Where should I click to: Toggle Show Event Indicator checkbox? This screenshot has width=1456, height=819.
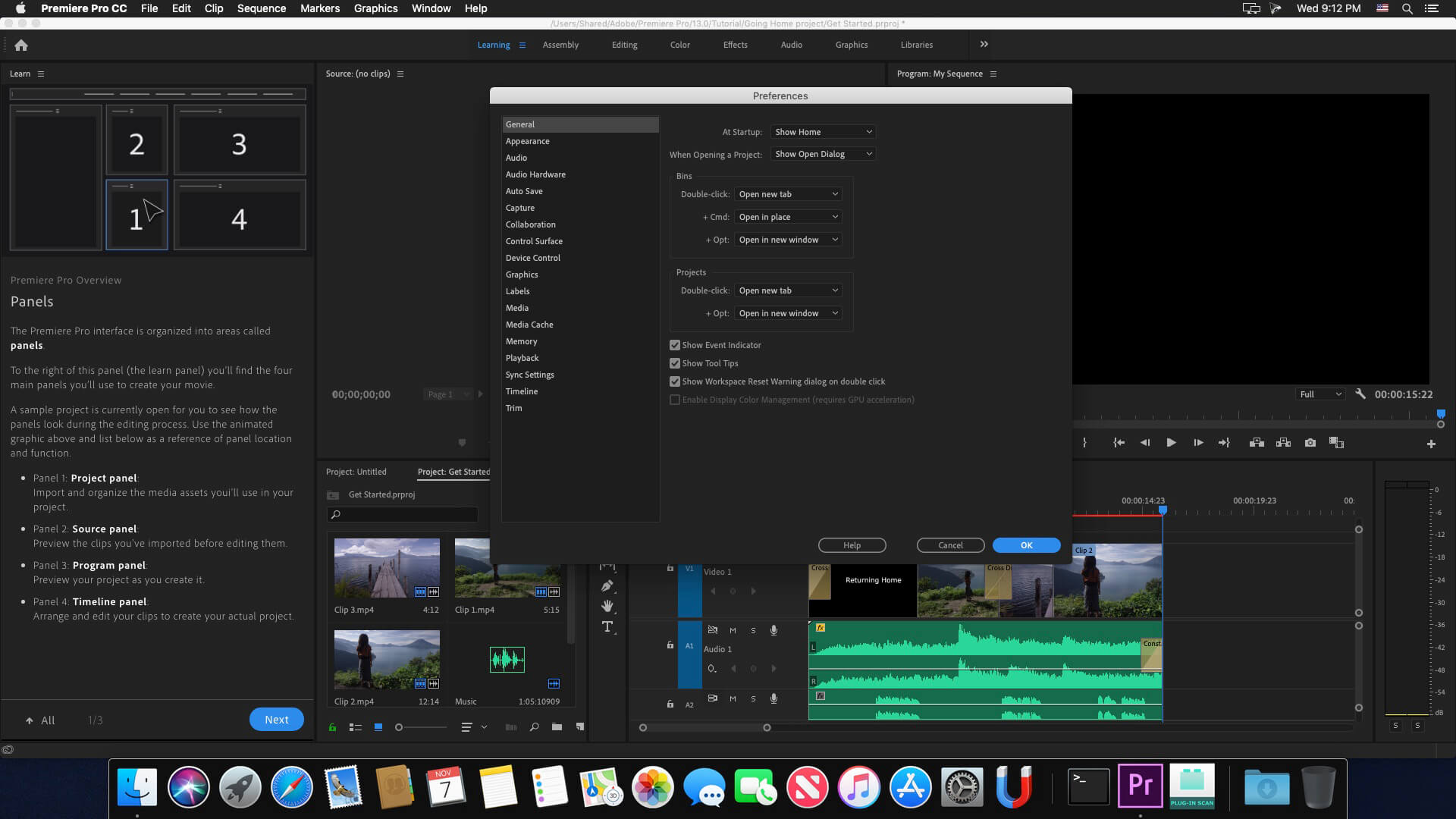pyautogui.click(x=675, y=344)
